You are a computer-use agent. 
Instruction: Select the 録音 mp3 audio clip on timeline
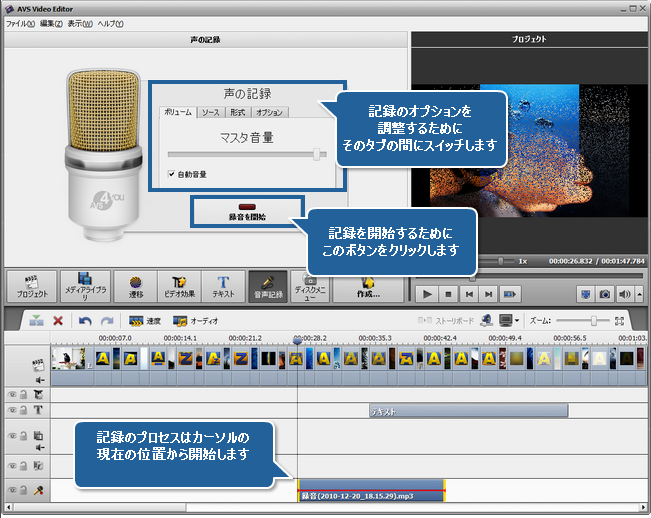(370, 490)
